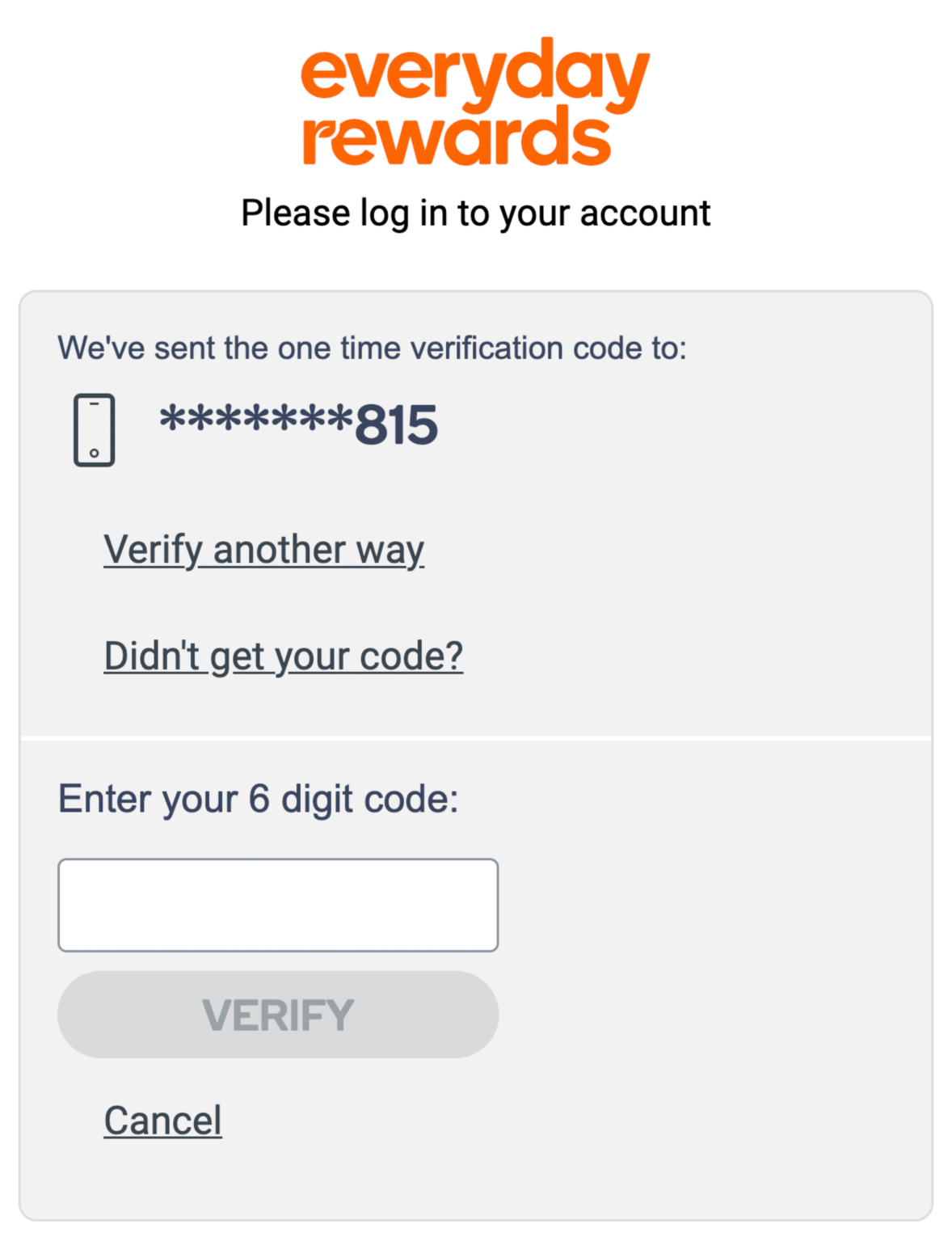This screenshot has height=1258, width=952.
Task: Click the greyed-out VERIFY button
Action: (278, 1015)
